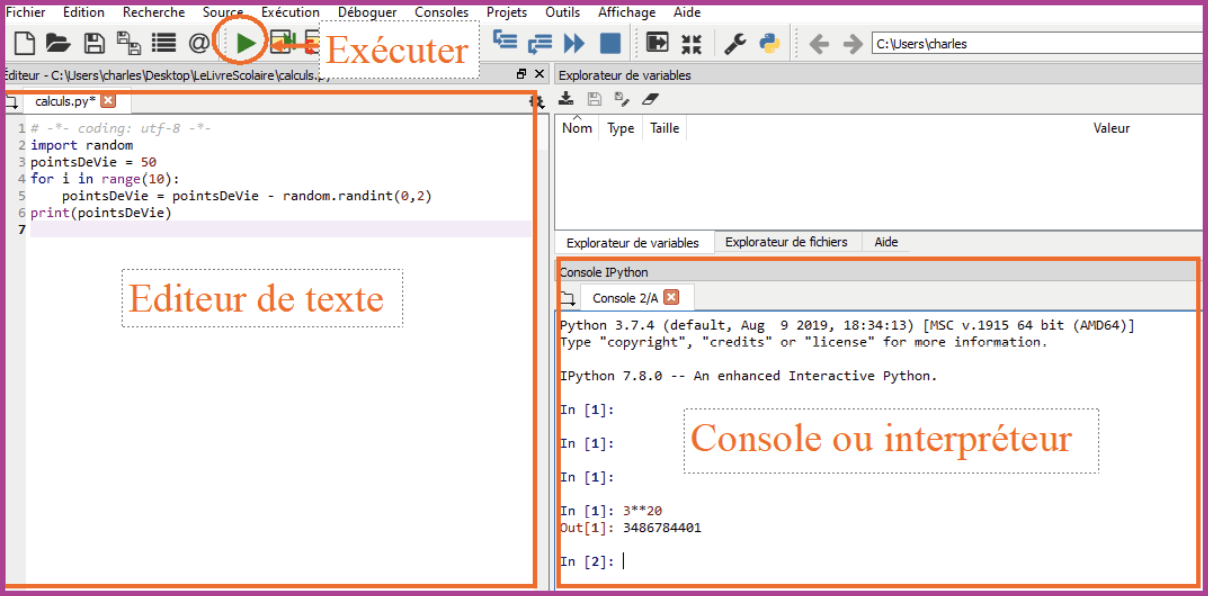
Task: Save all open files
Action: (127, 42)
